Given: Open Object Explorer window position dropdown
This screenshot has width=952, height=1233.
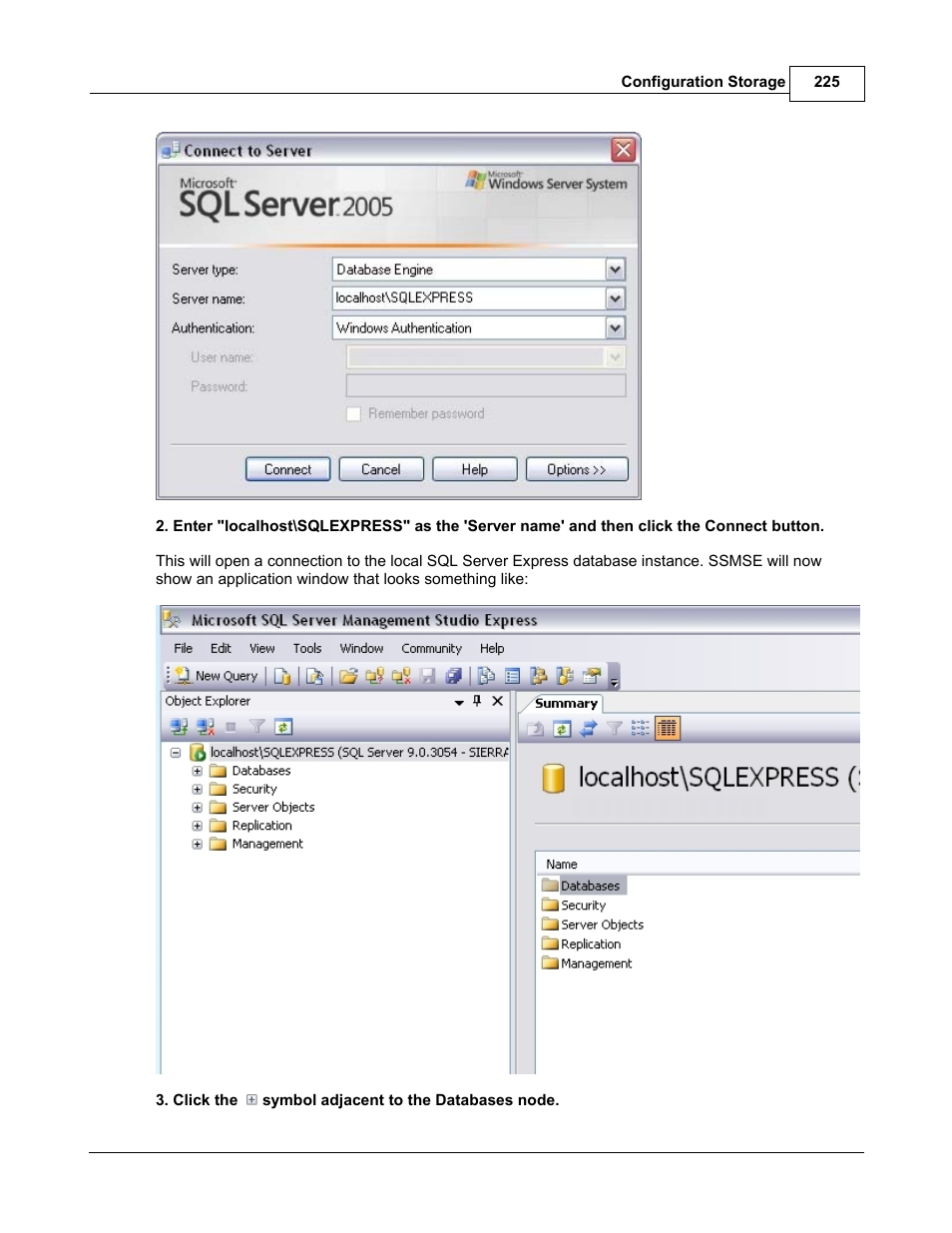Looking at the screenshot, I should [x=459, y=703].
